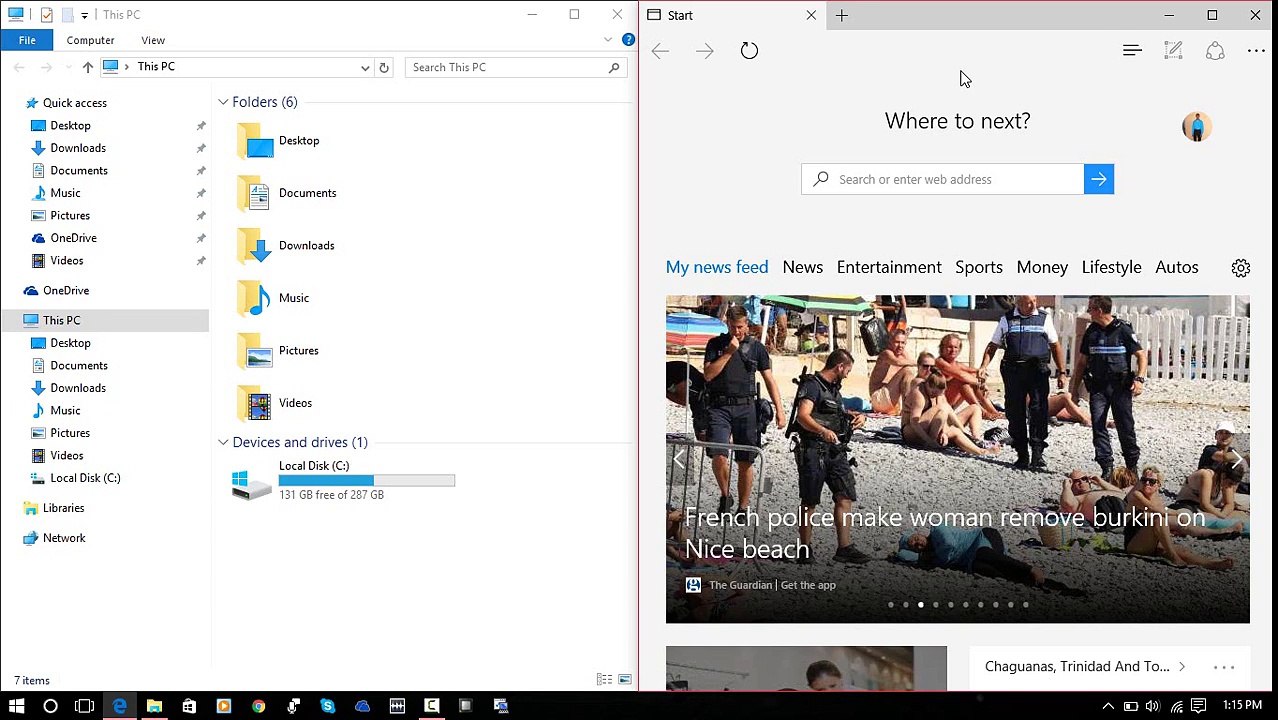Viewport: 1278px width, 720px height.
Task: Open a new Edge tab
Action: (842, 15)
